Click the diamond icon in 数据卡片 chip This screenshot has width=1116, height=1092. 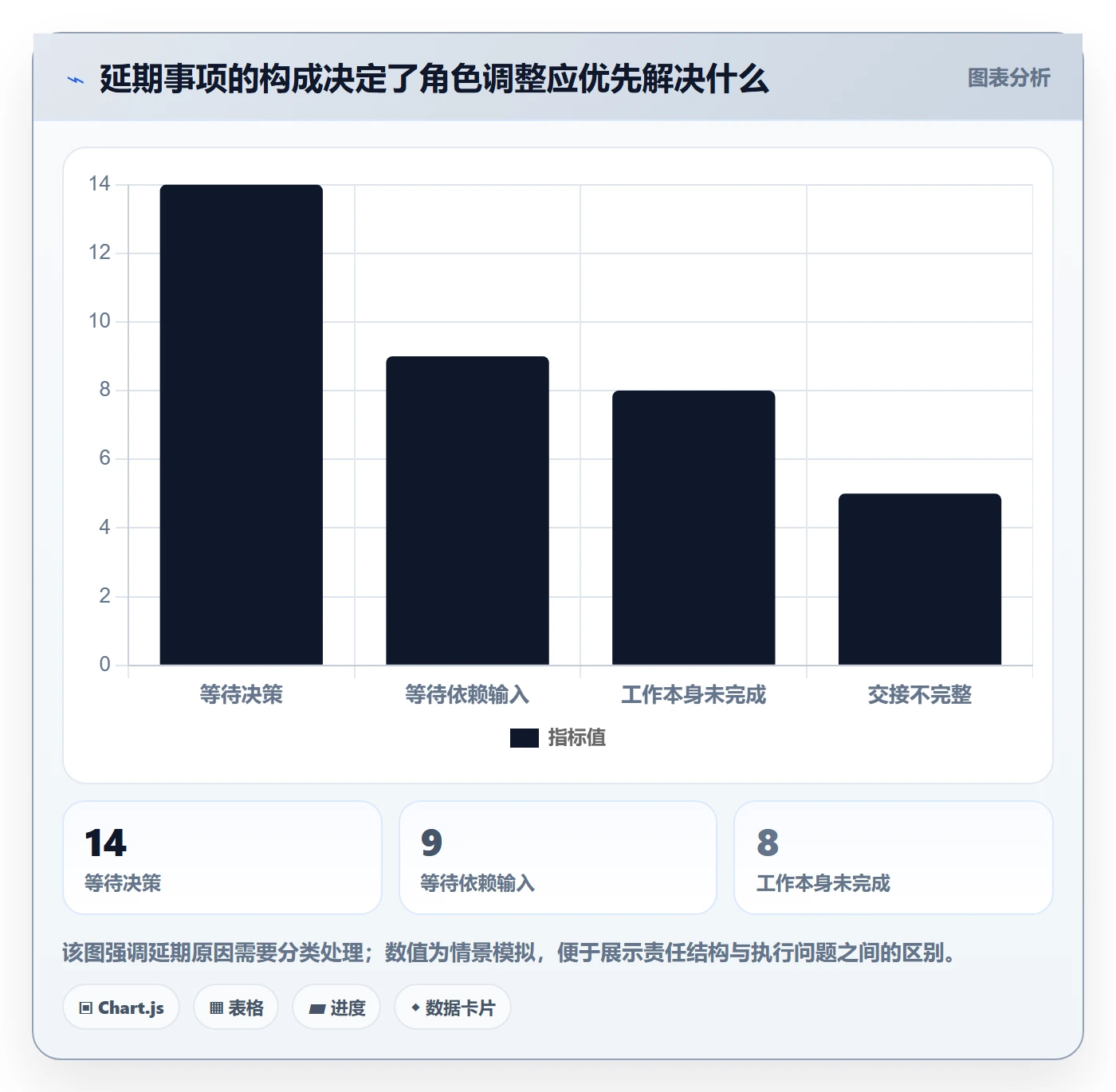415,1008
